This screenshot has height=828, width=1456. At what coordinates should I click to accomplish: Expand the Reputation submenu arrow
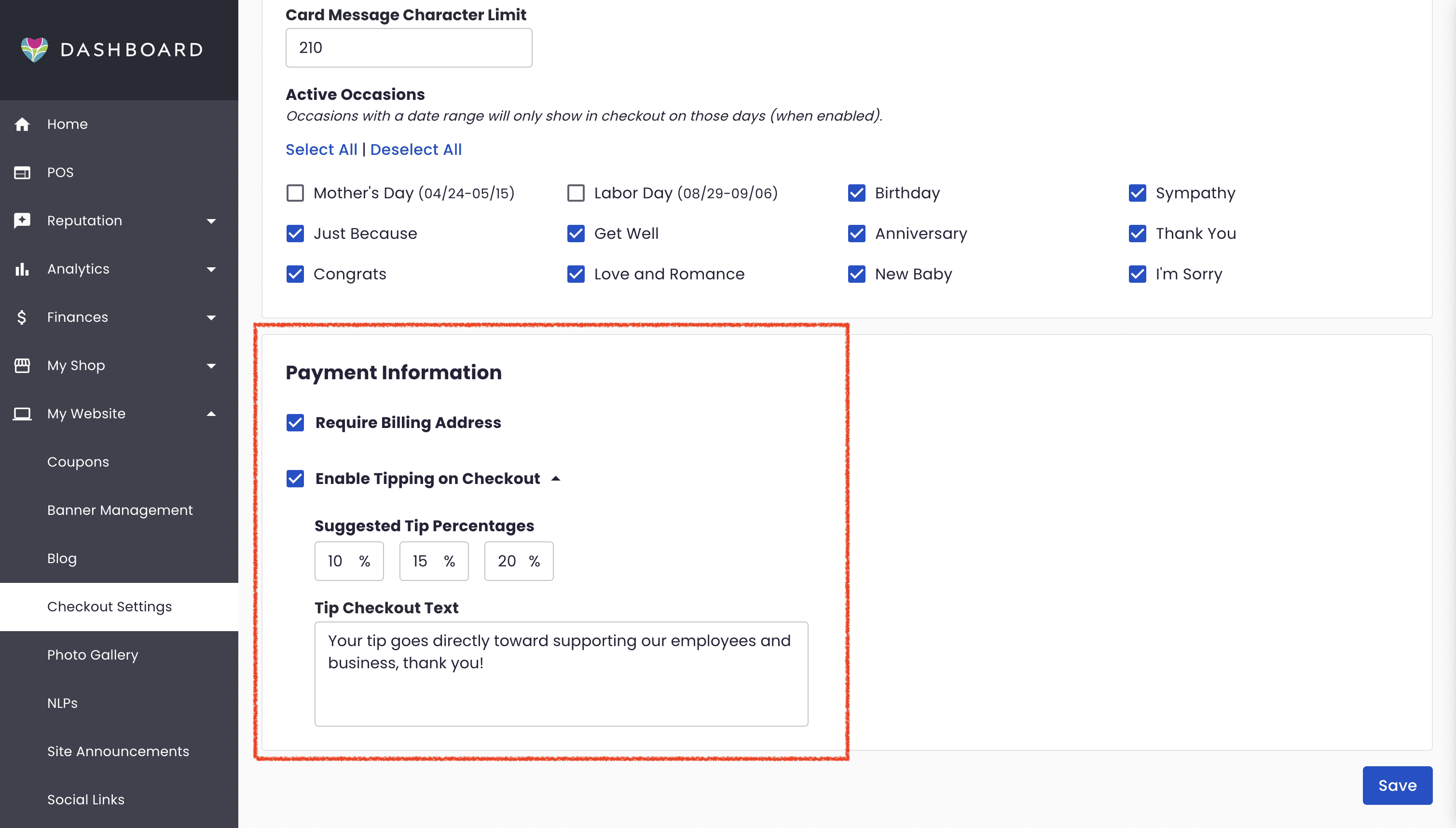(x=211, y=221)
